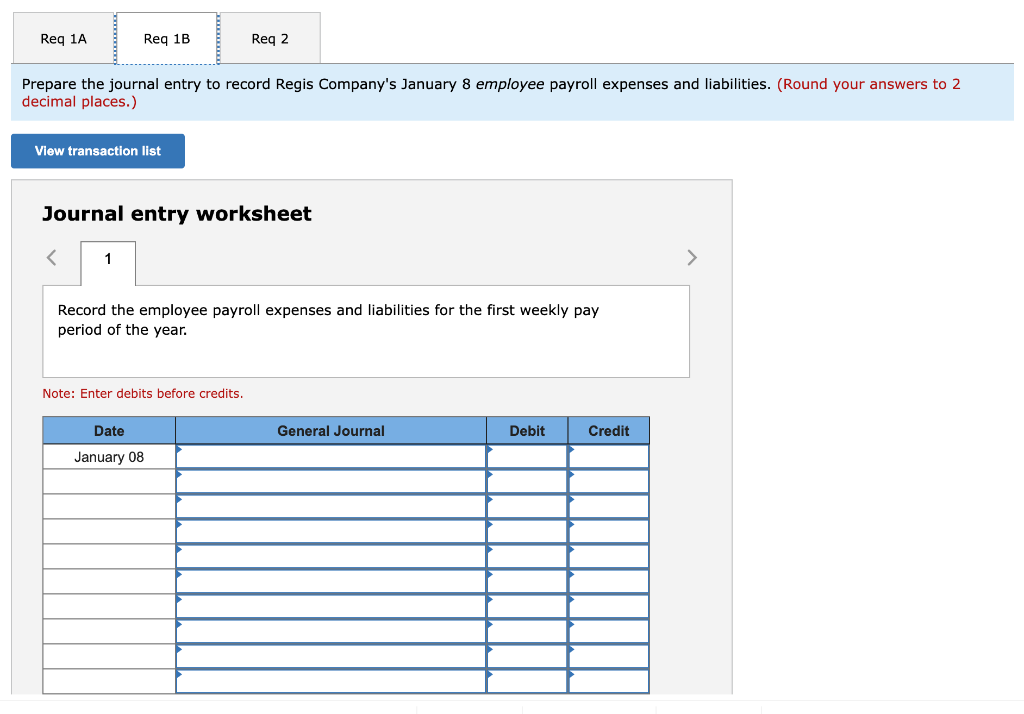Open the third General Journal account dropdown
The image size is (1024, 714).
pyautogui.click(x=330, y=505)
